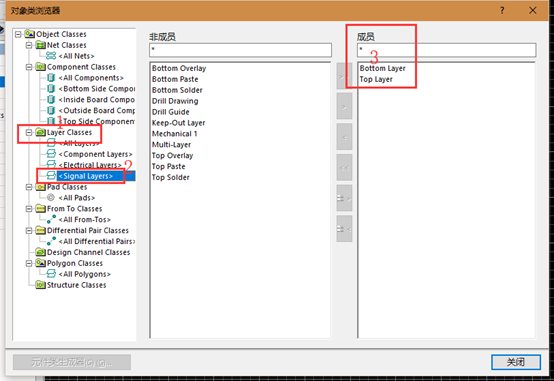Click the 元件类生成器 button
554x381 pixels.
point(72,362)
